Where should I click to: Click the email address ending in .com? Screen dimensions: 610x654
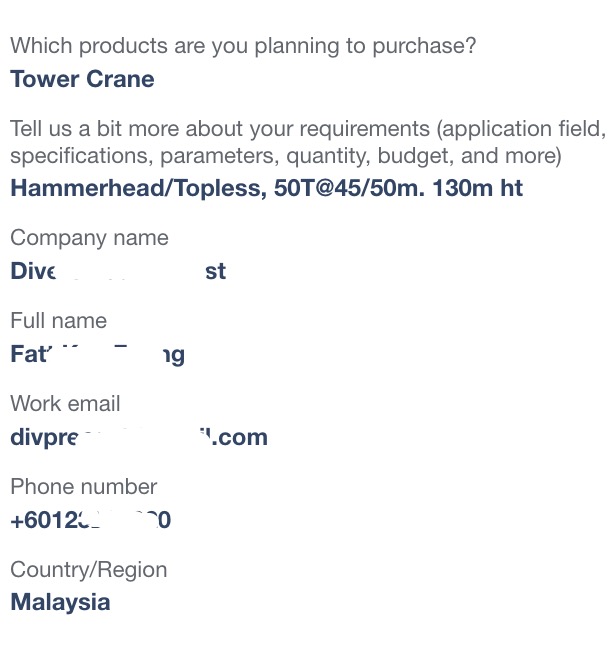pos(139,438)
